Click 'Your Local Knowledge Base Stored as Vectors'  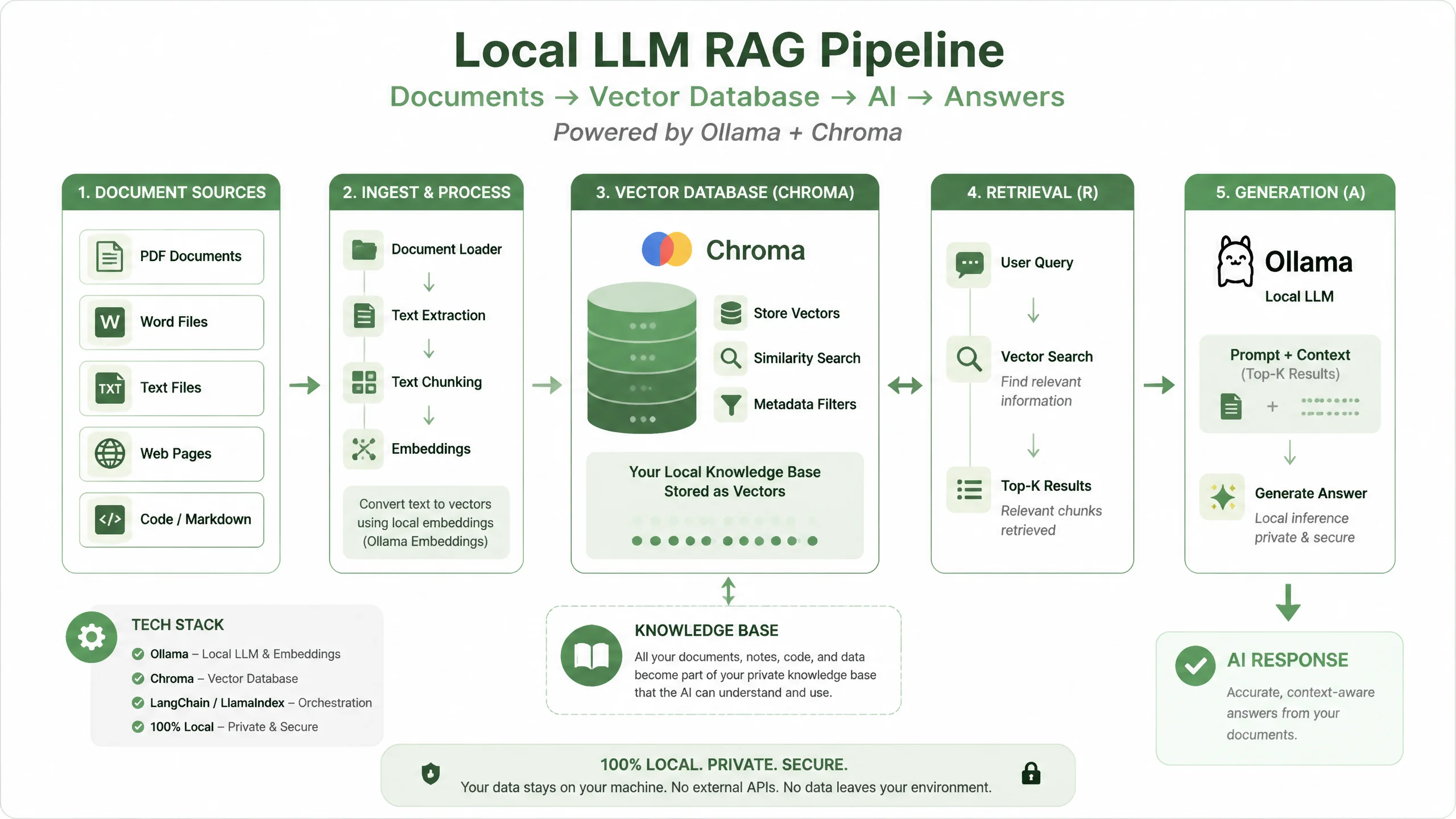tap(725, 482)
